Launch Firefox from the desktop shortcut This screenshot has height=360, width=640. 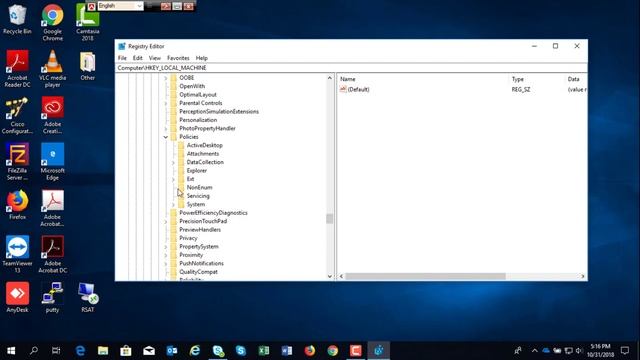tap(17, 205)
